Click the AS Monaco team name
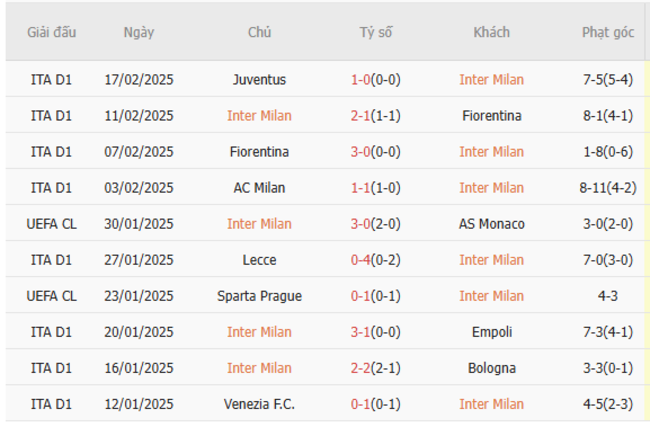 click(x=491, y=224)
